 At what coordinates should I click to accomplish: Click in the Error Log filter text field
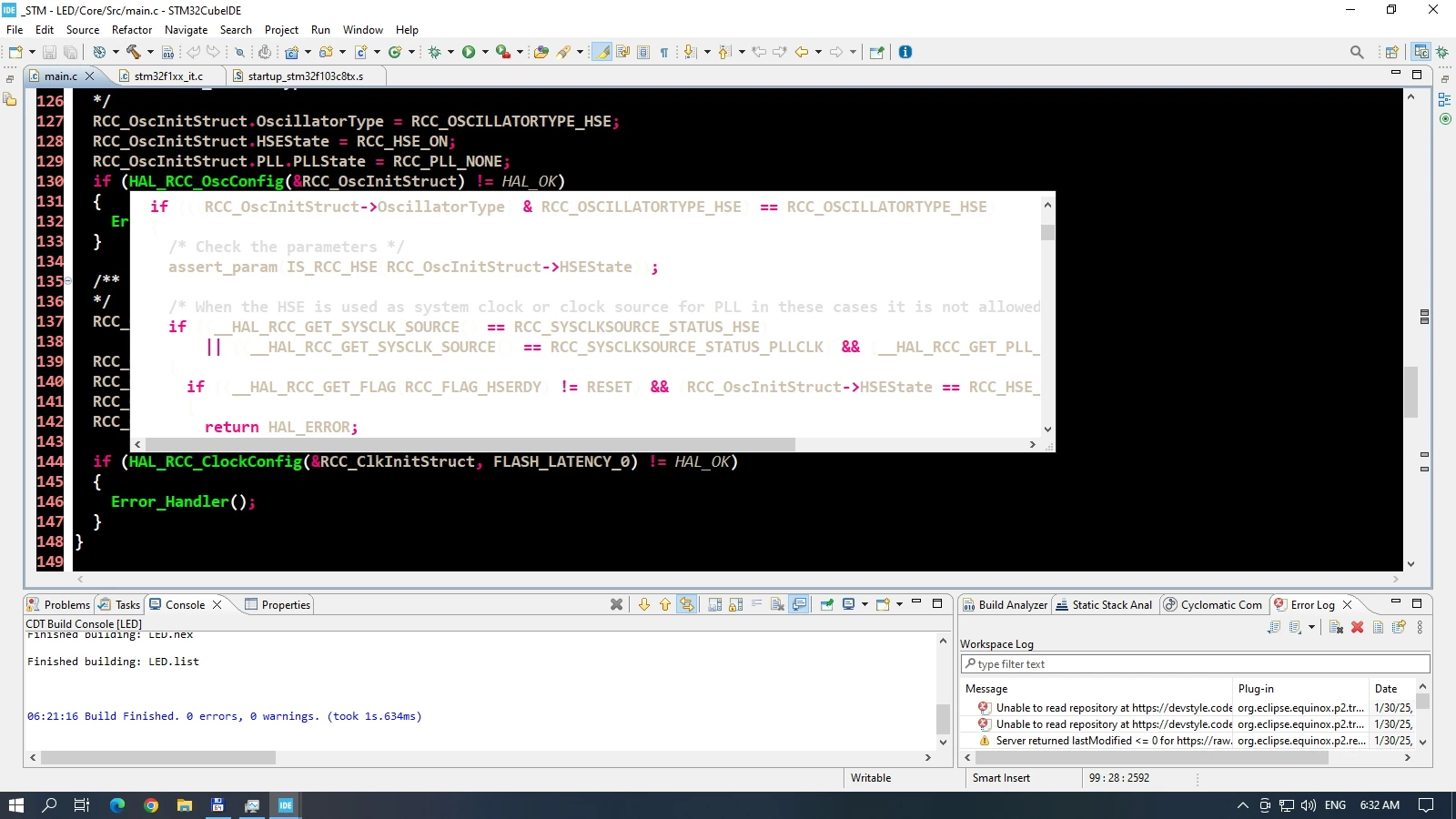1195,664
